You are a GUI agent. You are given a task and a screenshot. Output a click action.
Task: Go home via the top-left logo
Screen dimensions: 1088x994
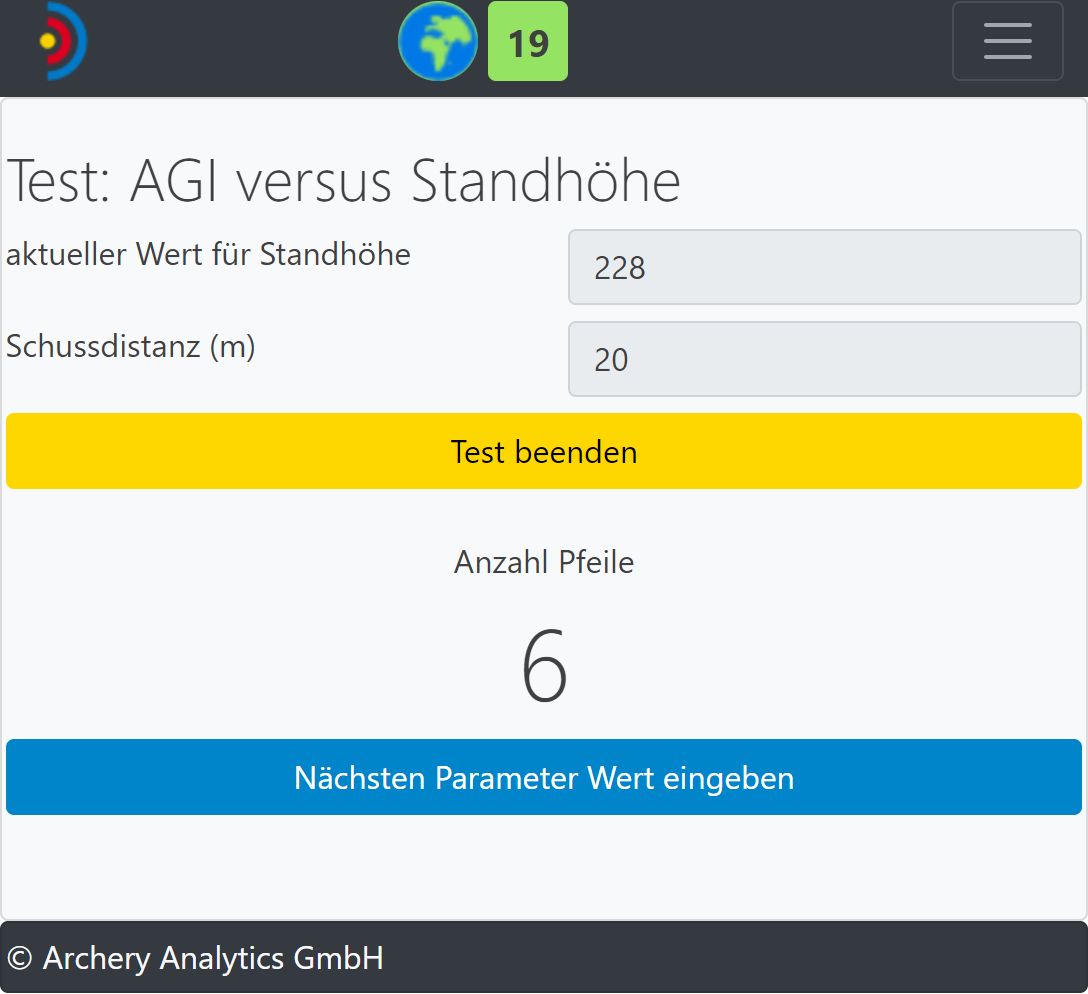coord(62,42)
